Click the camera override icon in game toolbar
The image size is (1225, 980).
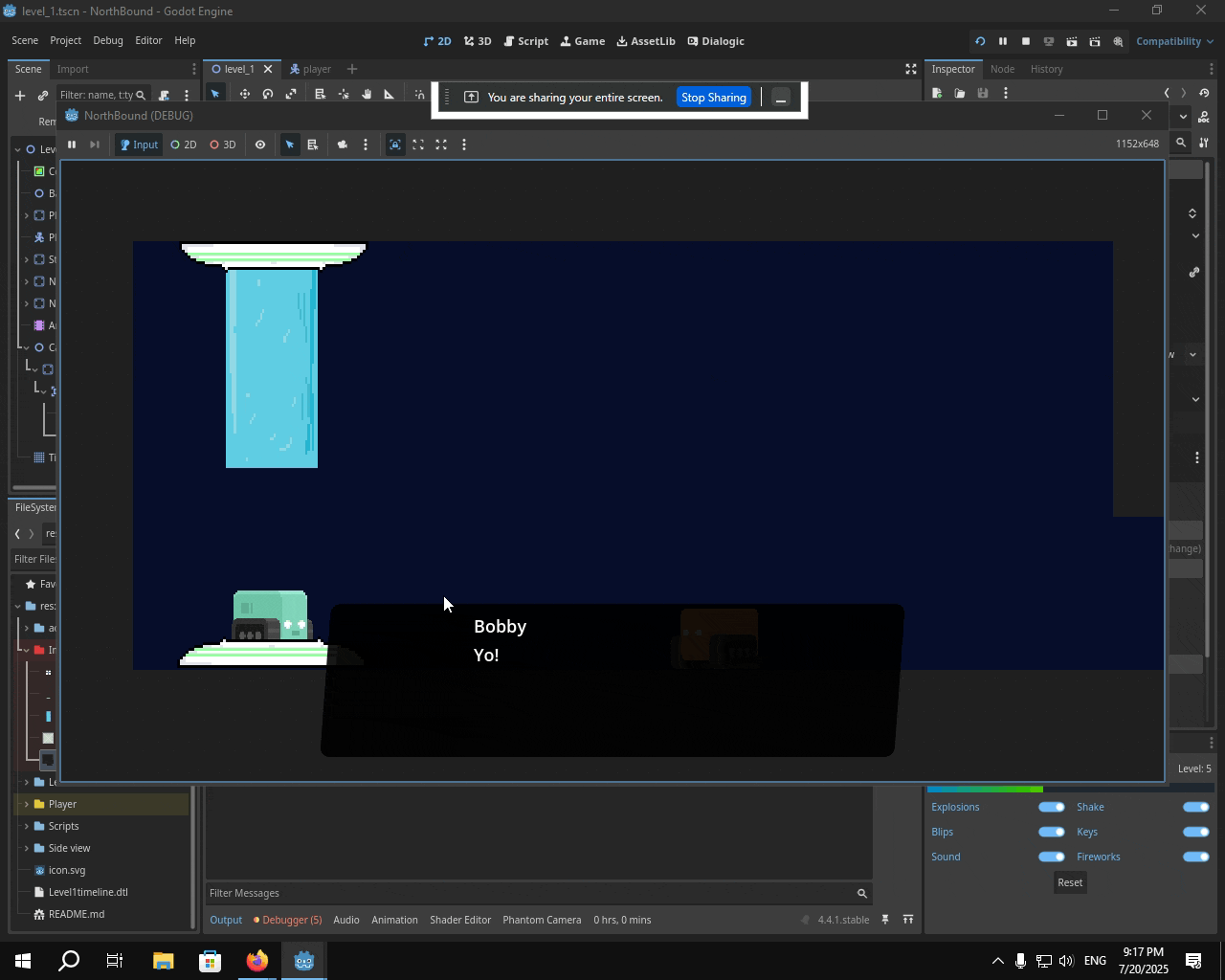(342, 145)
